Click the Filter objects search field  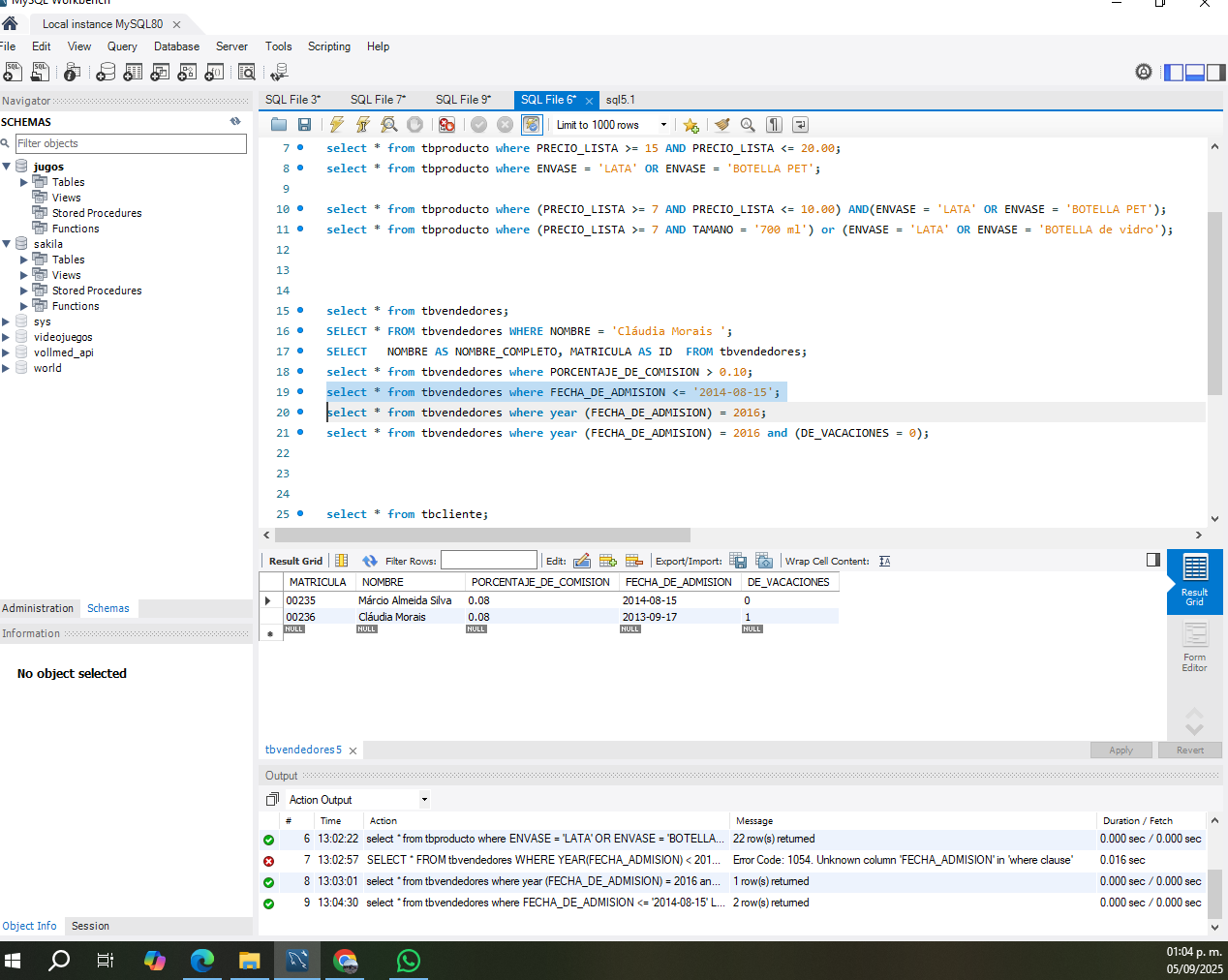[131, 143]
